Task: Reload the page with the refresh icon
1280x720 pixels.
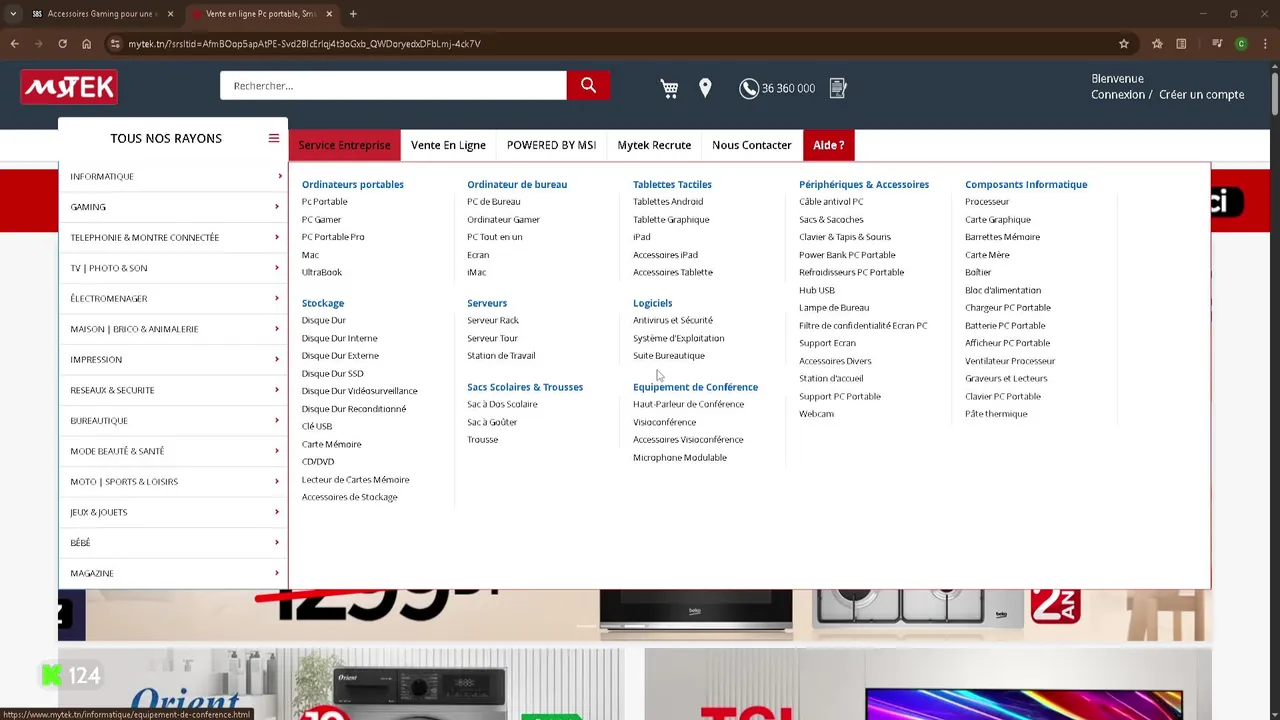Action: (x=62, y=44)
